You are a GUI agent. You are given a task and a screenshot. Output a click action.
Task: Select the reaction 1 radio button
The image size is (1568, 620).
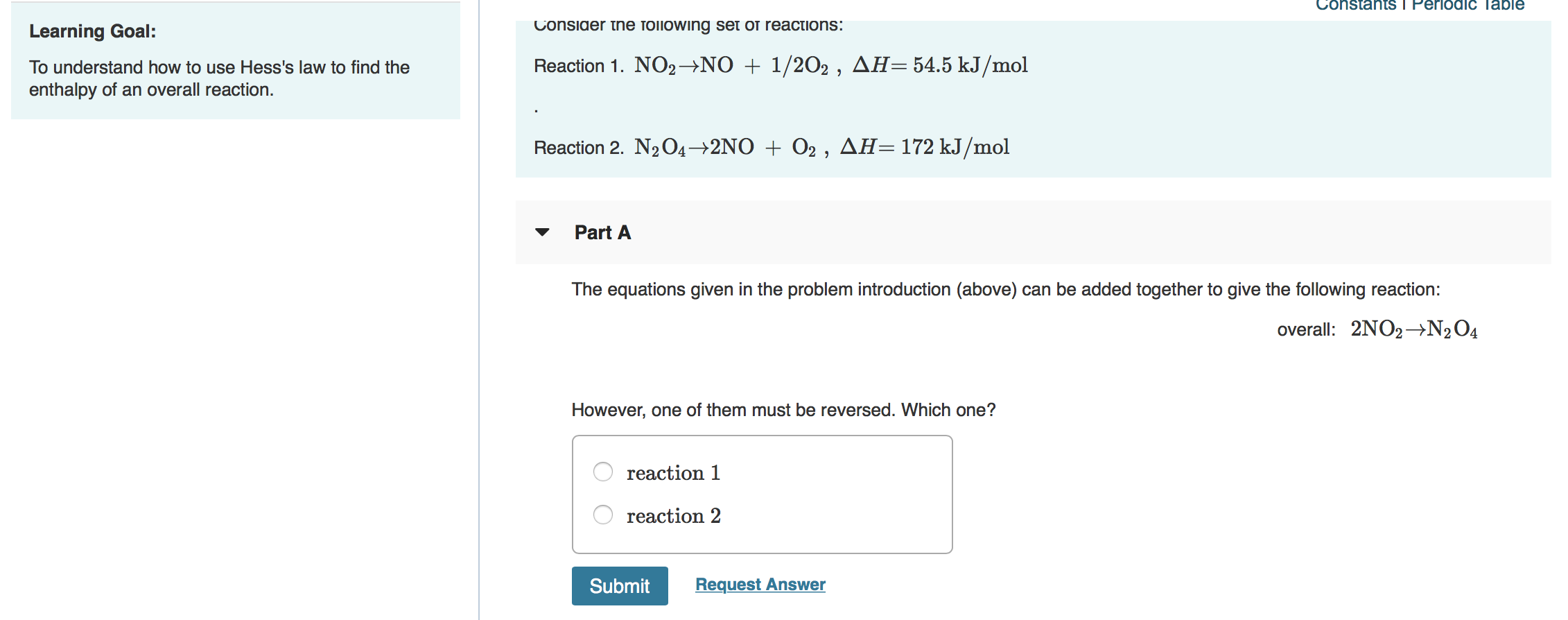click(x=602, y=471)
